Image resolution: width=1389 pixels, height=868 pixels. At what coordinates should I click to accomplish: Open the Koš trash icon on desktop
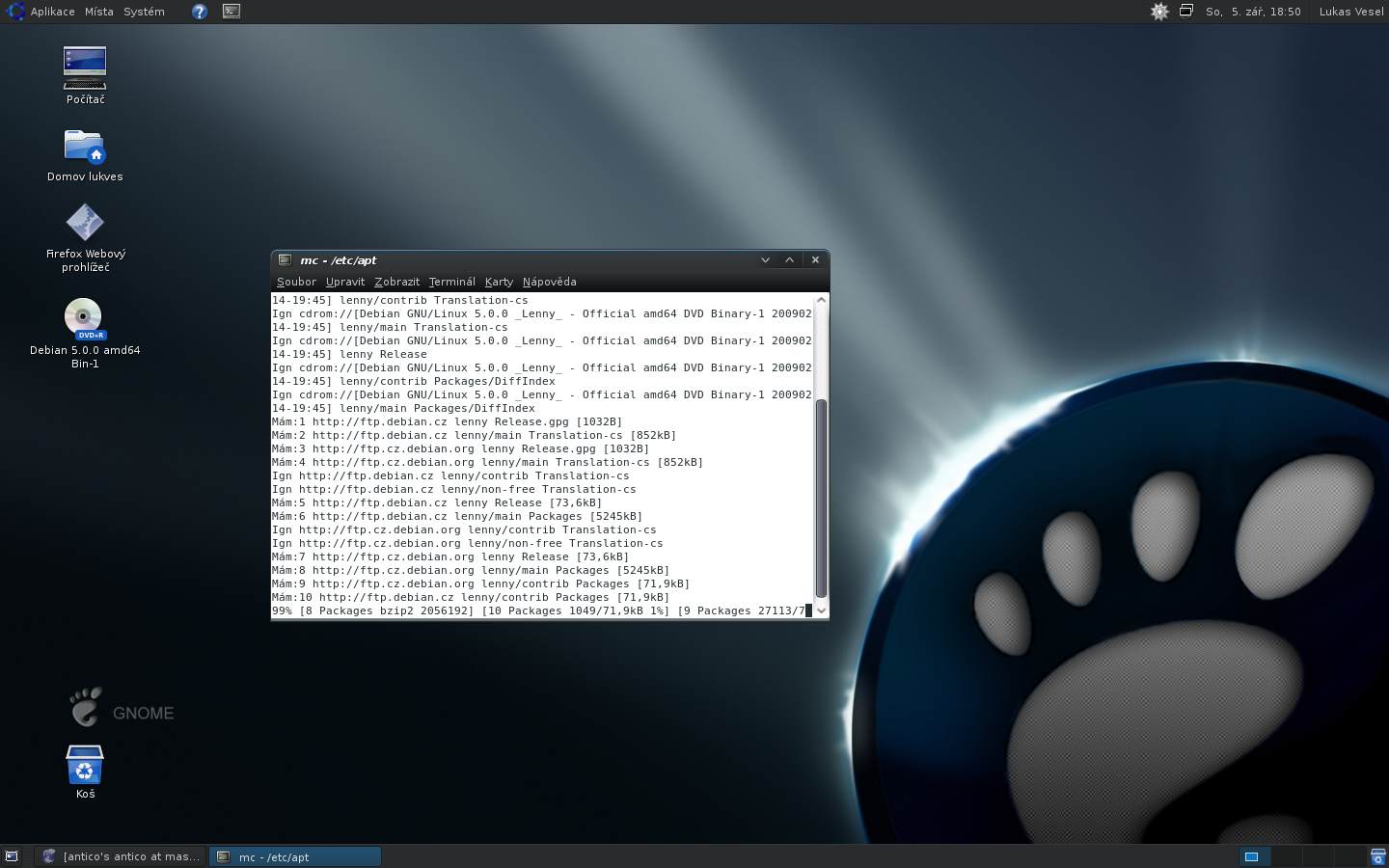[85, 764]
